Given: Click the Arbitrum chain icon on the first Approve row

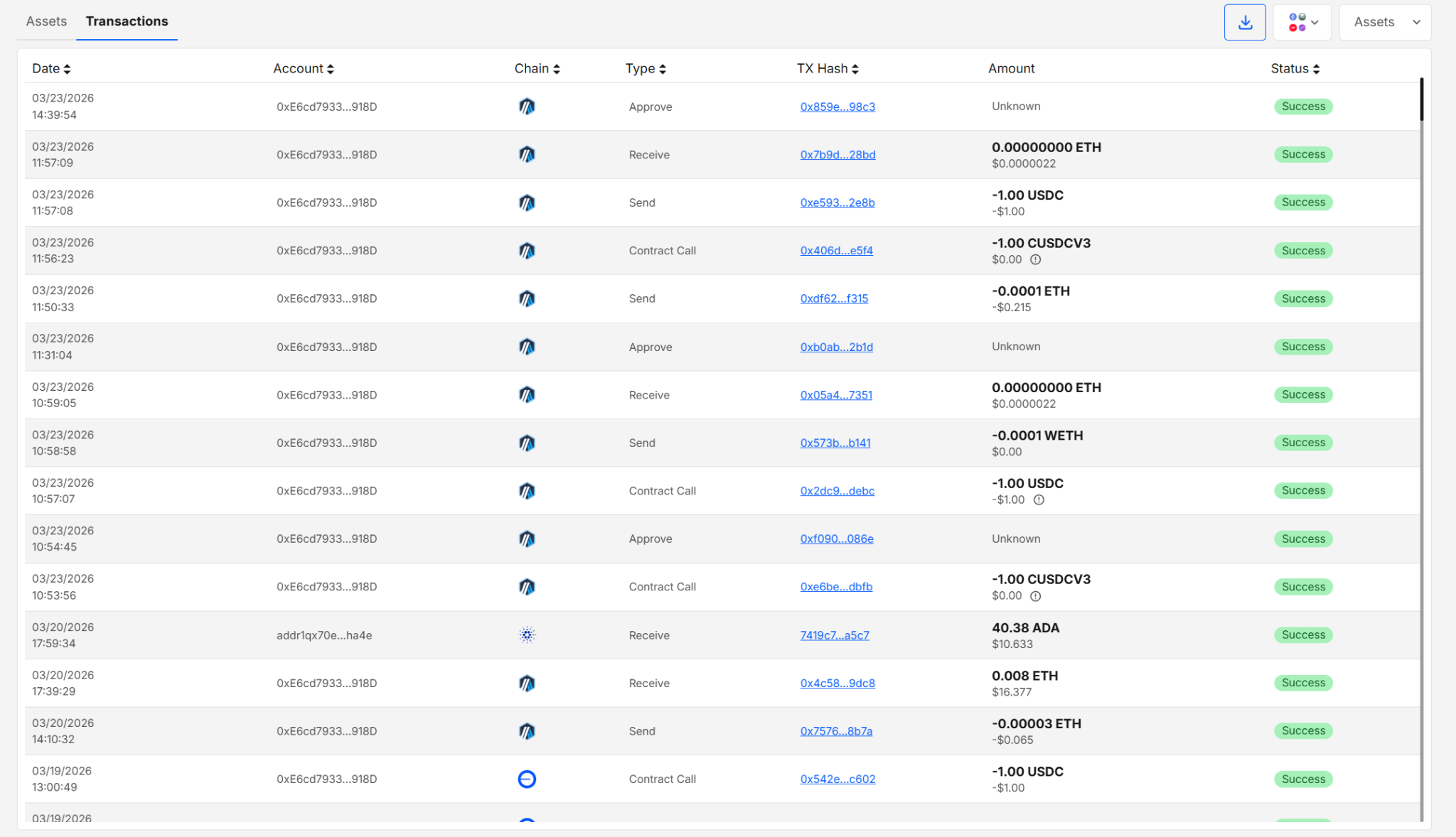Looking at the screenshot, I should point(527,107).
